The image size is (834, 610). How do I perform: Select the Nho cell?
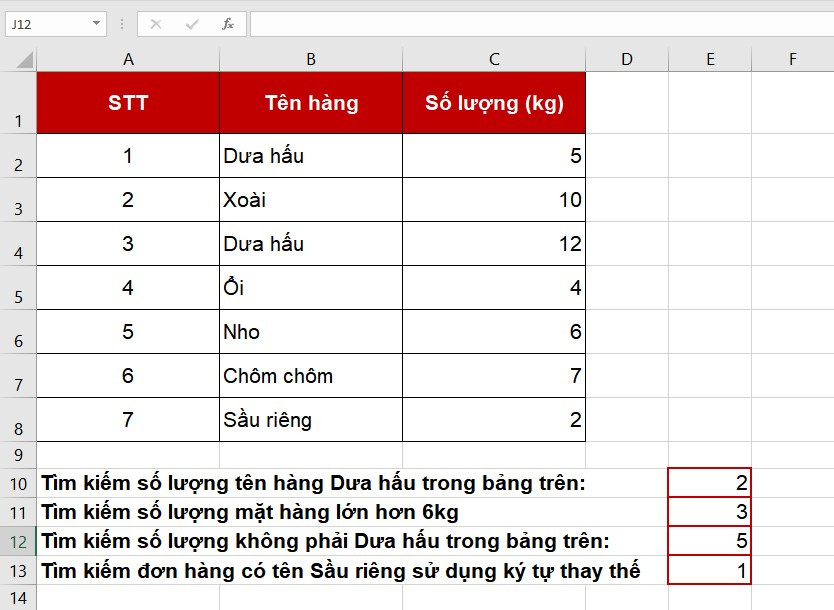pyautogui.click(x=311, y=332)
